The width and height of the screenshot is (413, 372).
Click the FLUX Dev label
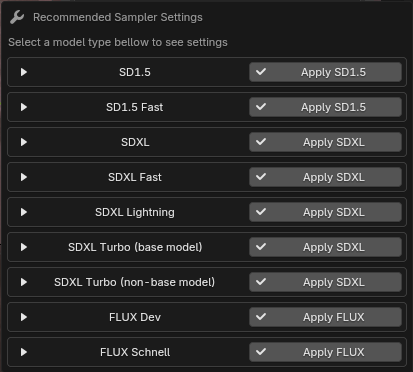(x=135, y=317)
